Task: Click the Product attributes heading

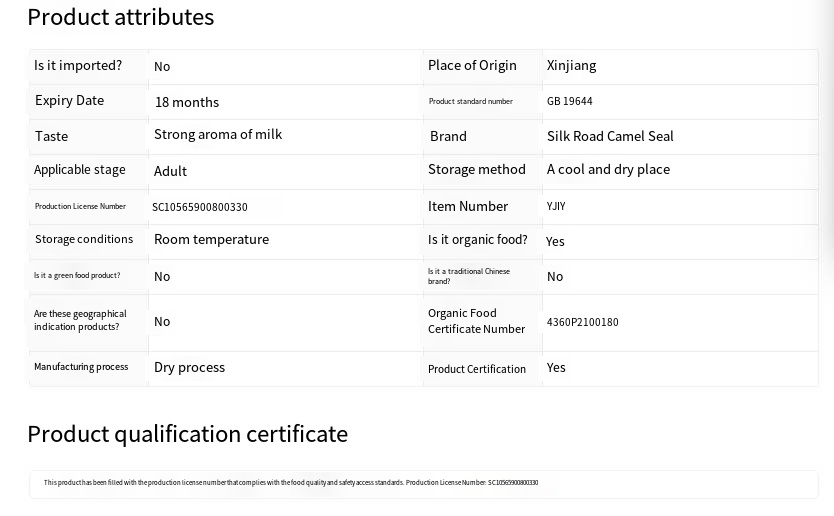Action: tap(120, 17)
